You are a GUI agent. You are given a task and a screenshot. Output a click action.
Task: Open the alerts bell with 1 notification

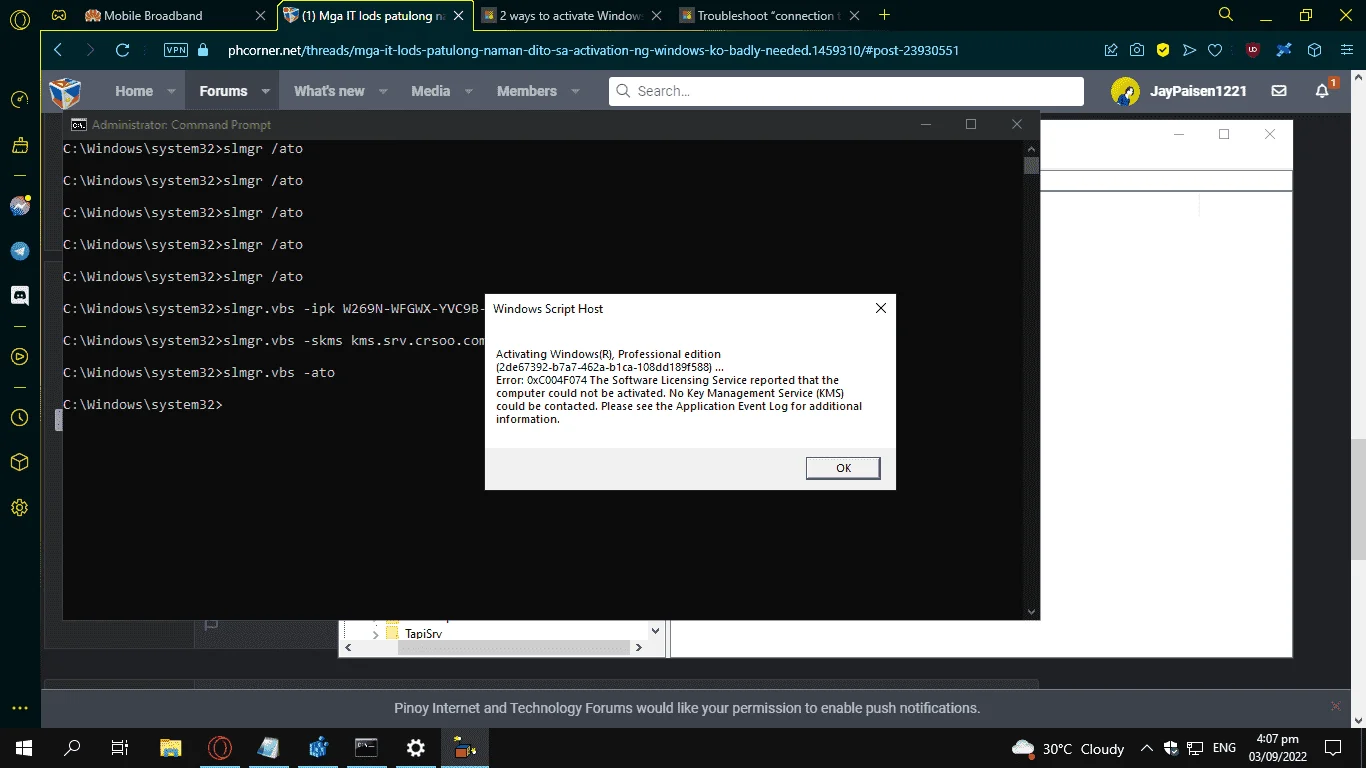[x=1324, y=89]
